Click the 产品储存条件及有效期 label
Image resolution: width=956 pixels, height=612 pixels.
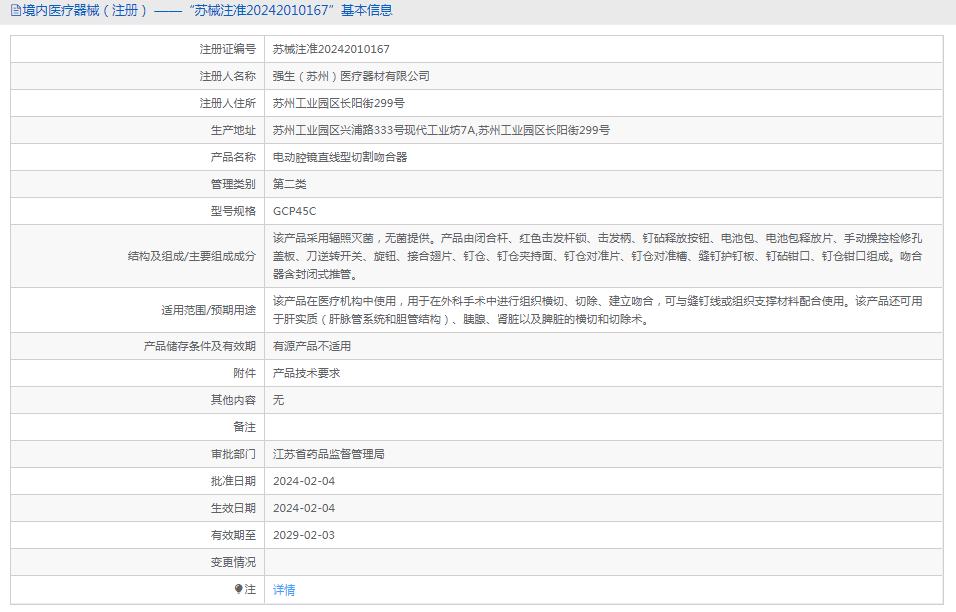coord(199,346)
